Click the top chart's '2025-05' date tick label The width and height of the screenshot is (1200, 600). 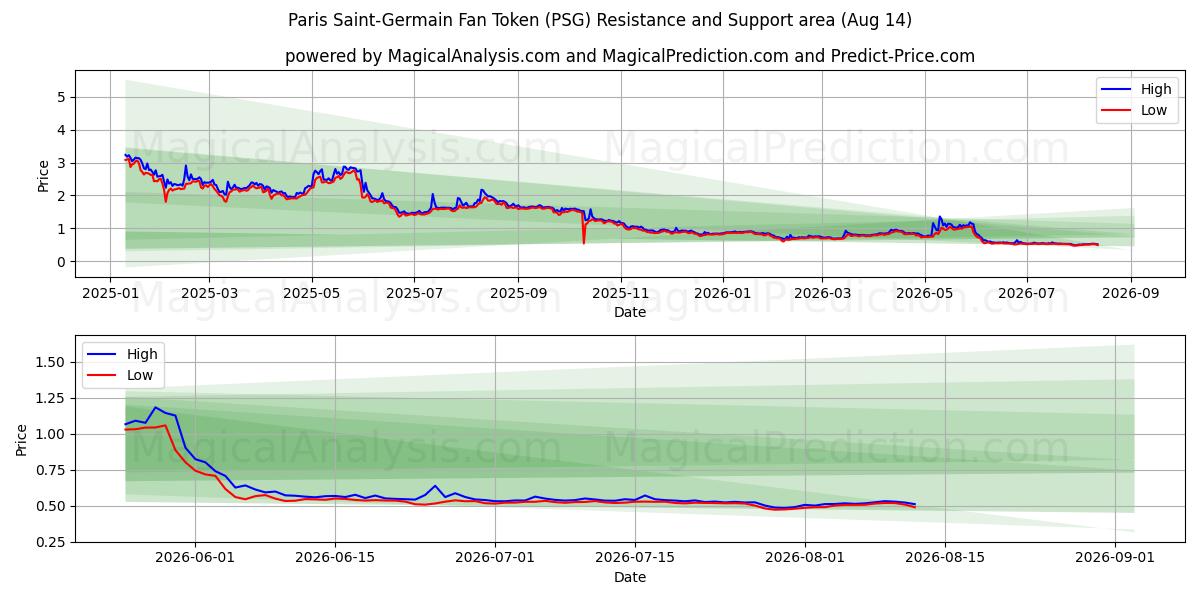click(312, 294)
